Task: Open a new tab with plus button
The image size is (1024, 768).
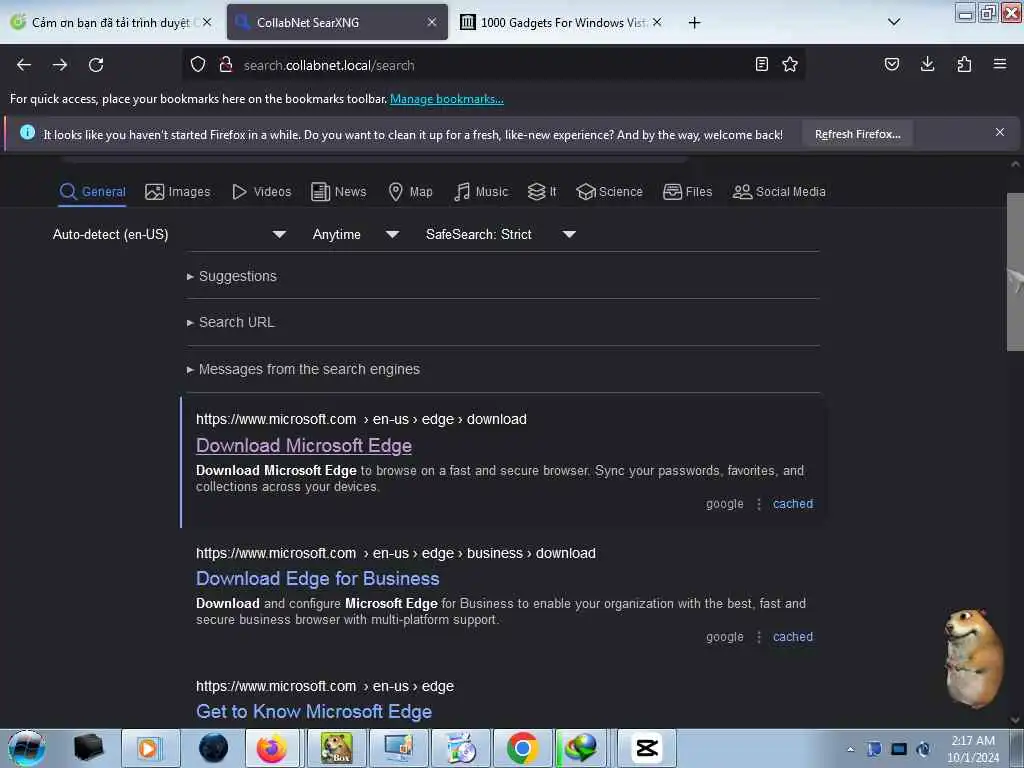Action: (x=694, y=23)
